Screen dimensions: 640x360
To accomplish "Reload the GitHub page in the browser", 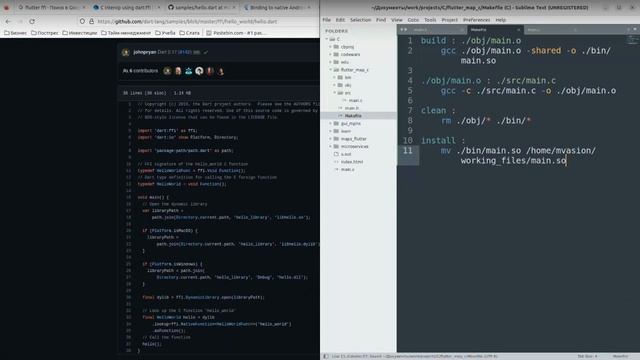I will tap(32, 21).
